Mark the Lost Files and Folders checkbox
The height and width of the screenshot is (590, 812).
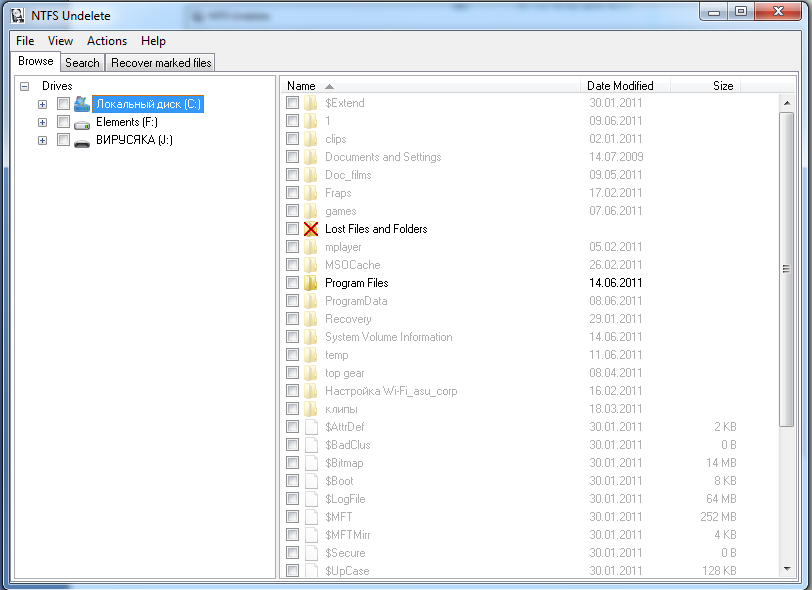293,228
